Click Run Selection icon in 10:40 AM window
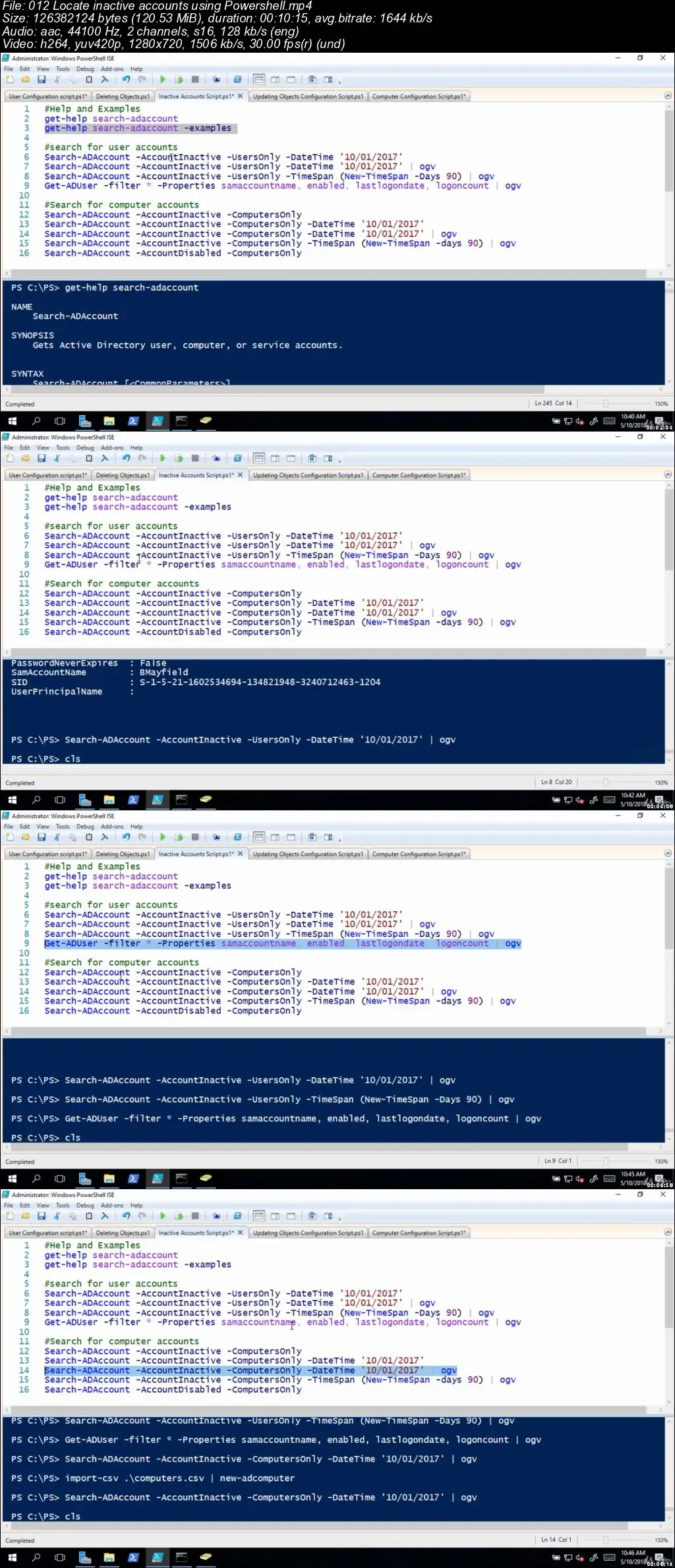This screenshot has width=675, height=1568. (x=179, y=80)
